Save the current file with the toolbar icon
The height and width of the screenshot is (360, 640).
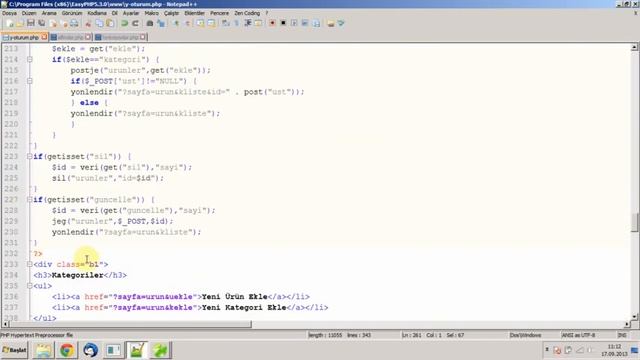pyautogui.click(x=31, y=23)
